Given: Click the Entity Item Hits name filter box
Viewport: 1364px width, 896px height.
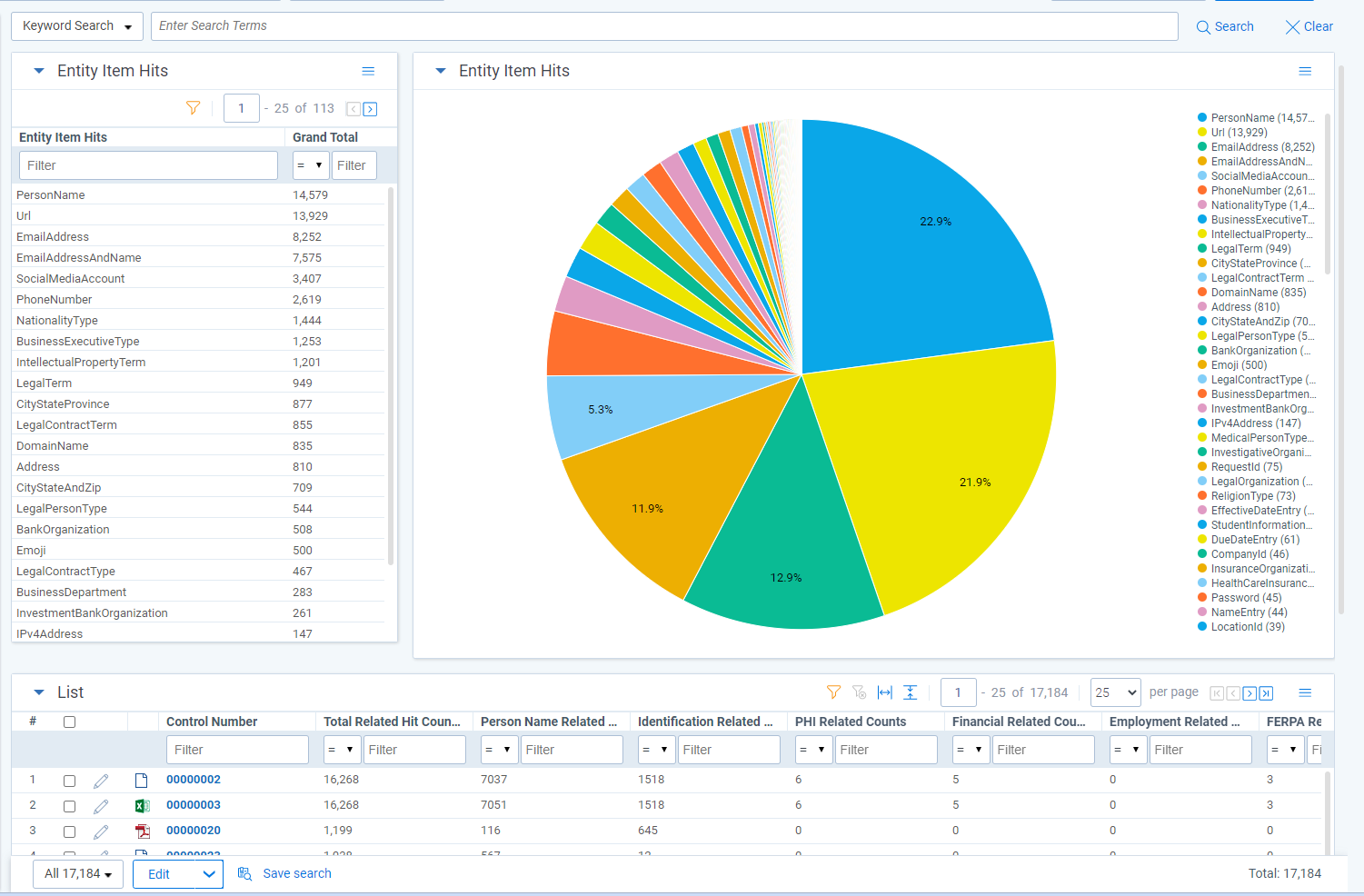Looking at the screenshot, I should click(x=148, y=165).
